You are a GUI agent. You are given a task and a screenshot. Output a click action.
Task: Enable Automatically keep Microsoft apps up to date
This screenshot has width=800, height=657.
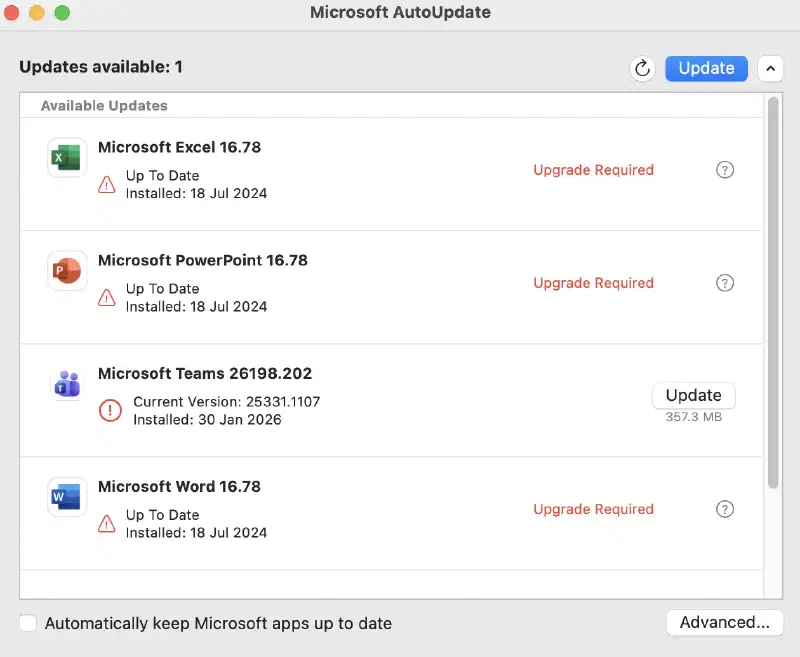(x=28, y=623)
